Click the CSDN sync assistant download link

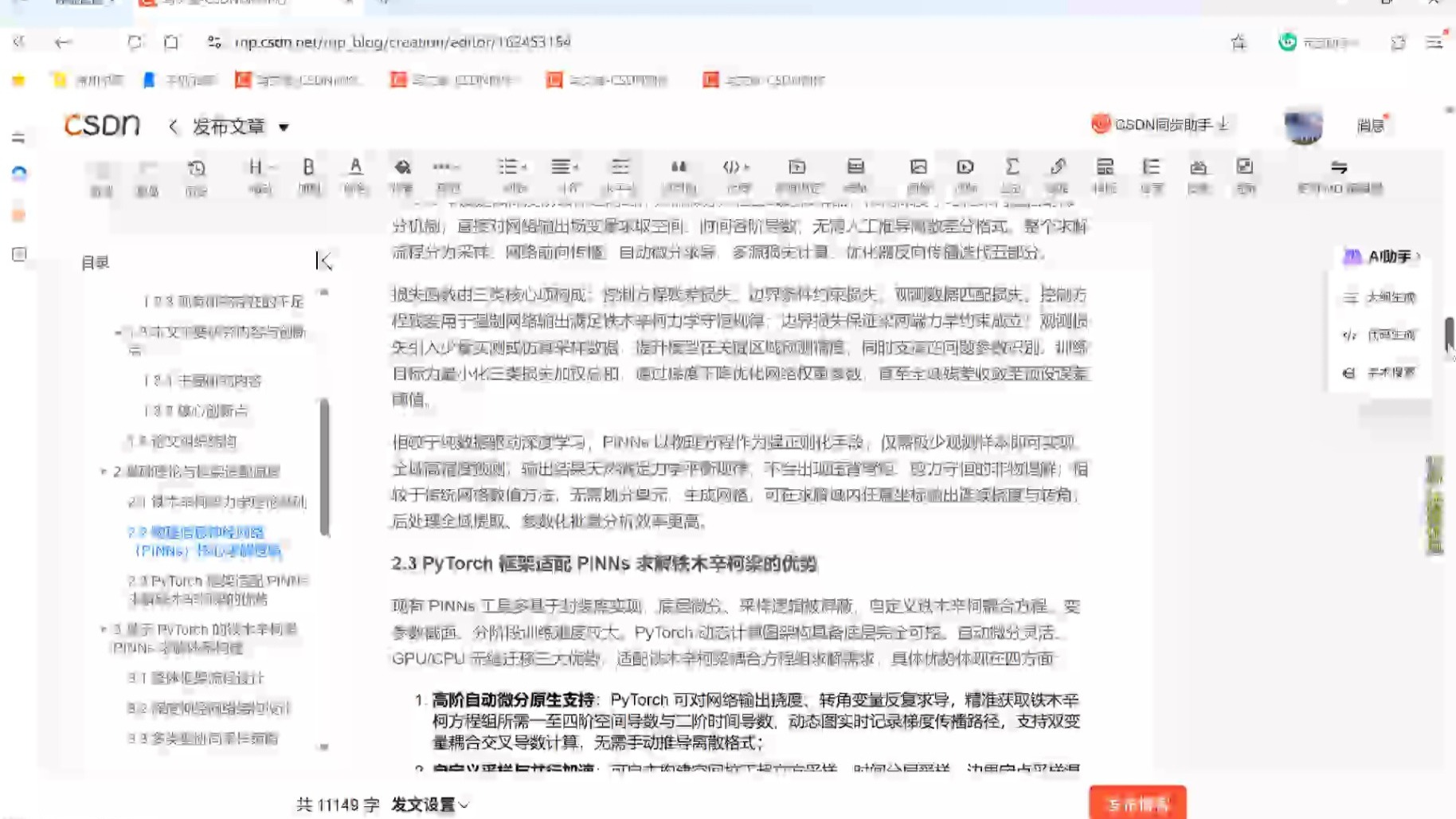(x=1161, y=124)
